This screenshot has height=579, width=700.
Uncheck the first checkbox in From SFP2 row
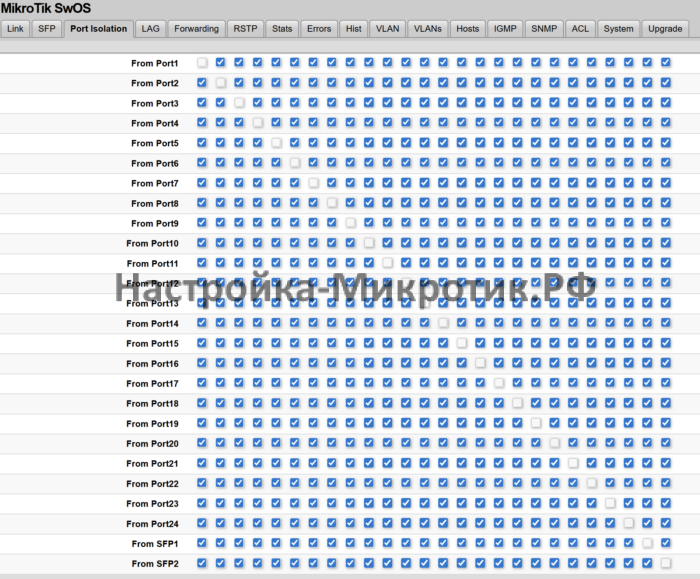(x=203, y=563)
